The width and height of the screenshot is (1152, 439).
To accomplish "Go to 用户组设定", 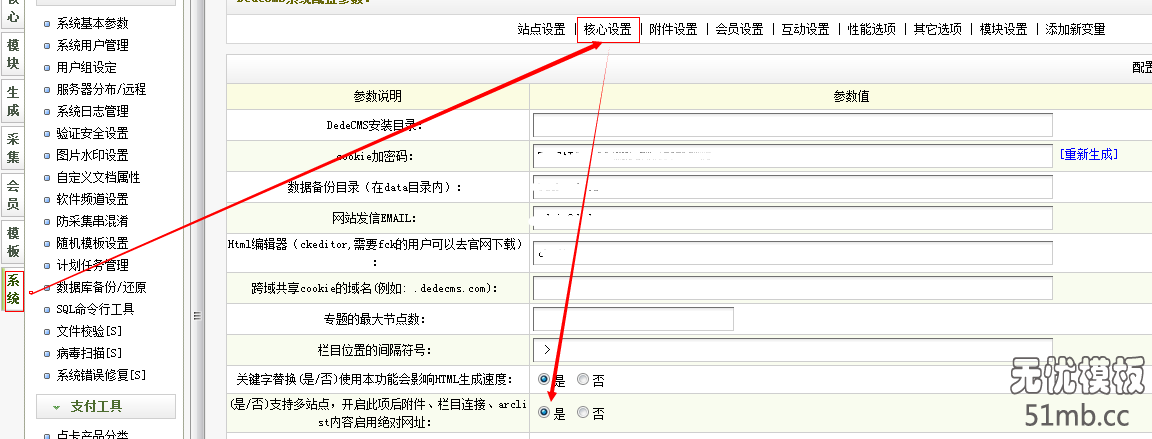I will pos(86,68).
